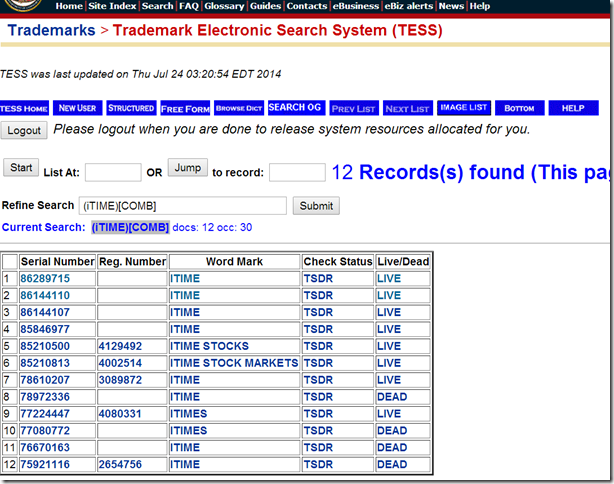The height and width of the screenshot is (484, 614).
Task: Click the Start button
Action: click(21, 168)
